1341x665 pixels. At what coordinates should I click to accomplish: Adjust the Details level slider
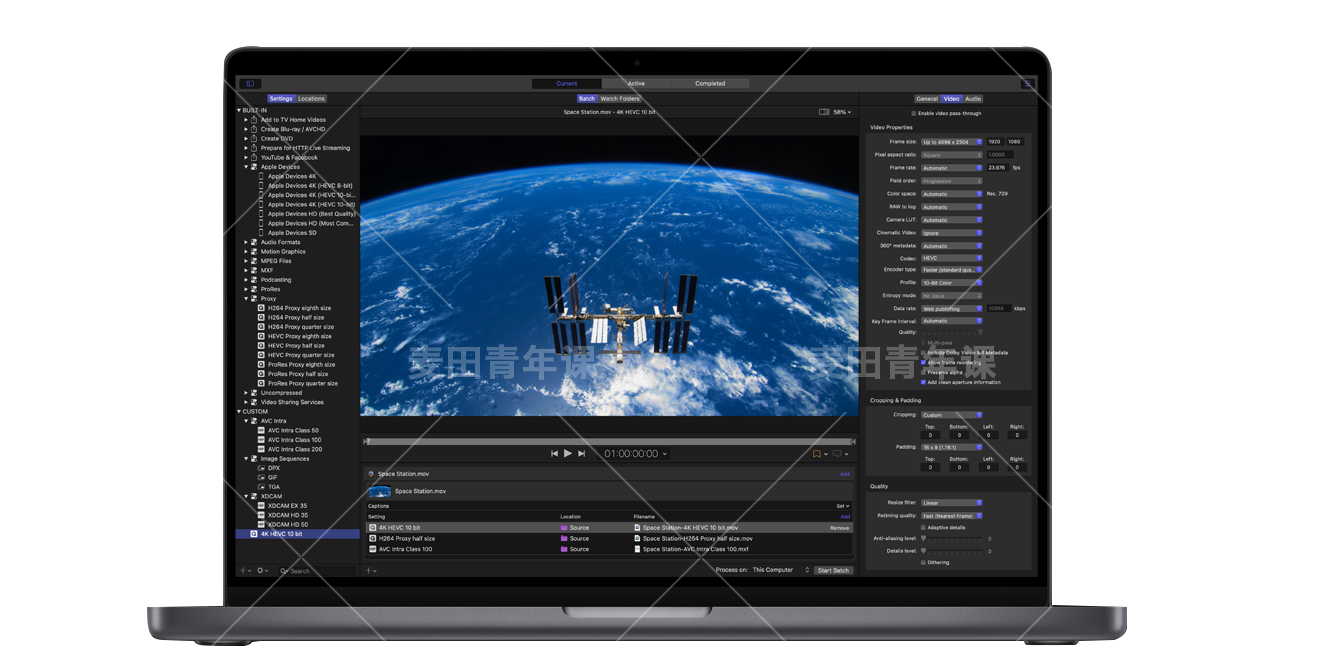coord(951,551)
